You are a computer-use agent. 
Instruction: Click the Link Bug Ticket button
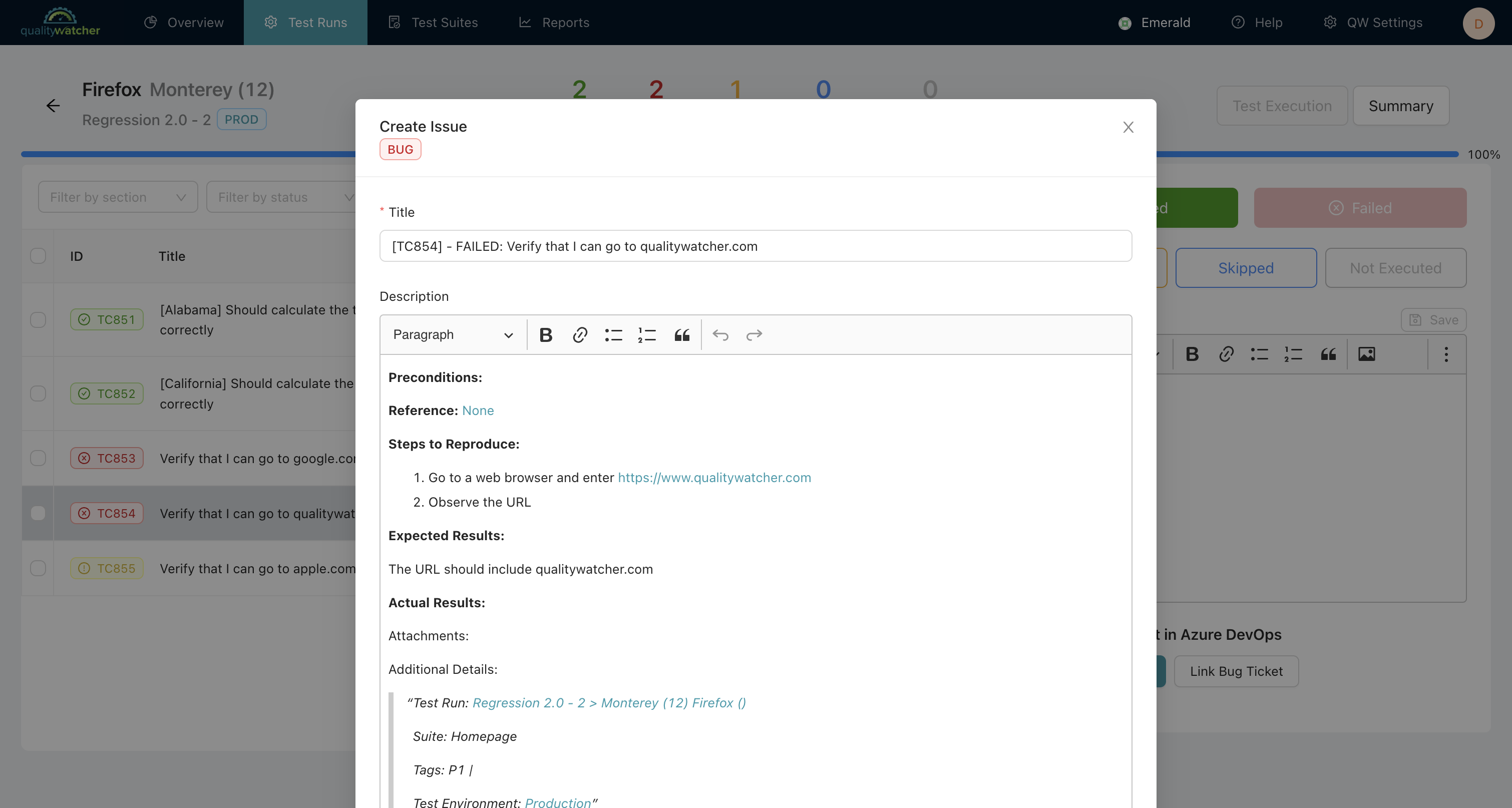1236,671
